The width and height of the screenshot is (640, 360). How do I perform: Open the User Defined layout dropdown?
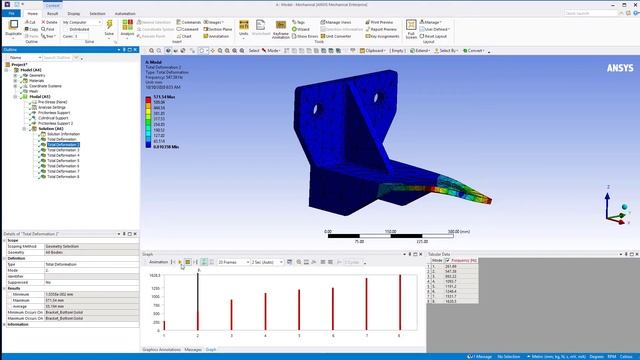[x=435, y=29]
